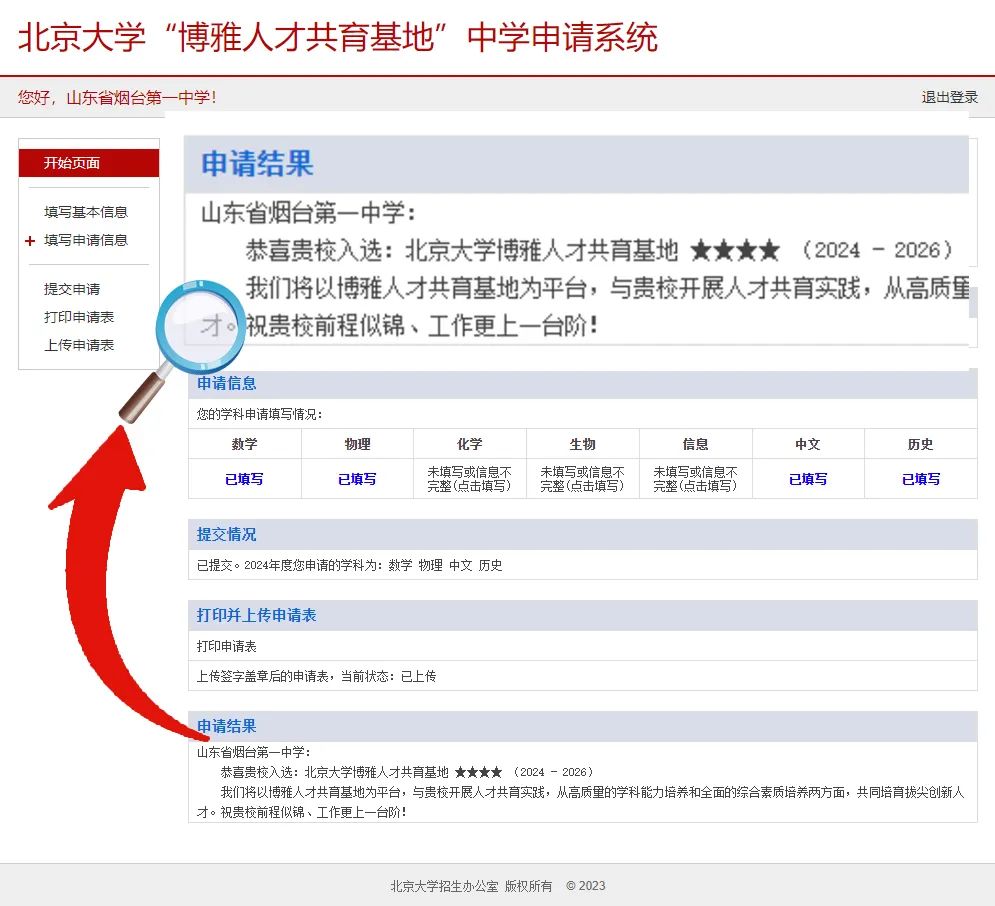Click 已填写 under 数学 column
The width and height of the screenshot is (995, 906).
(244, 479)
